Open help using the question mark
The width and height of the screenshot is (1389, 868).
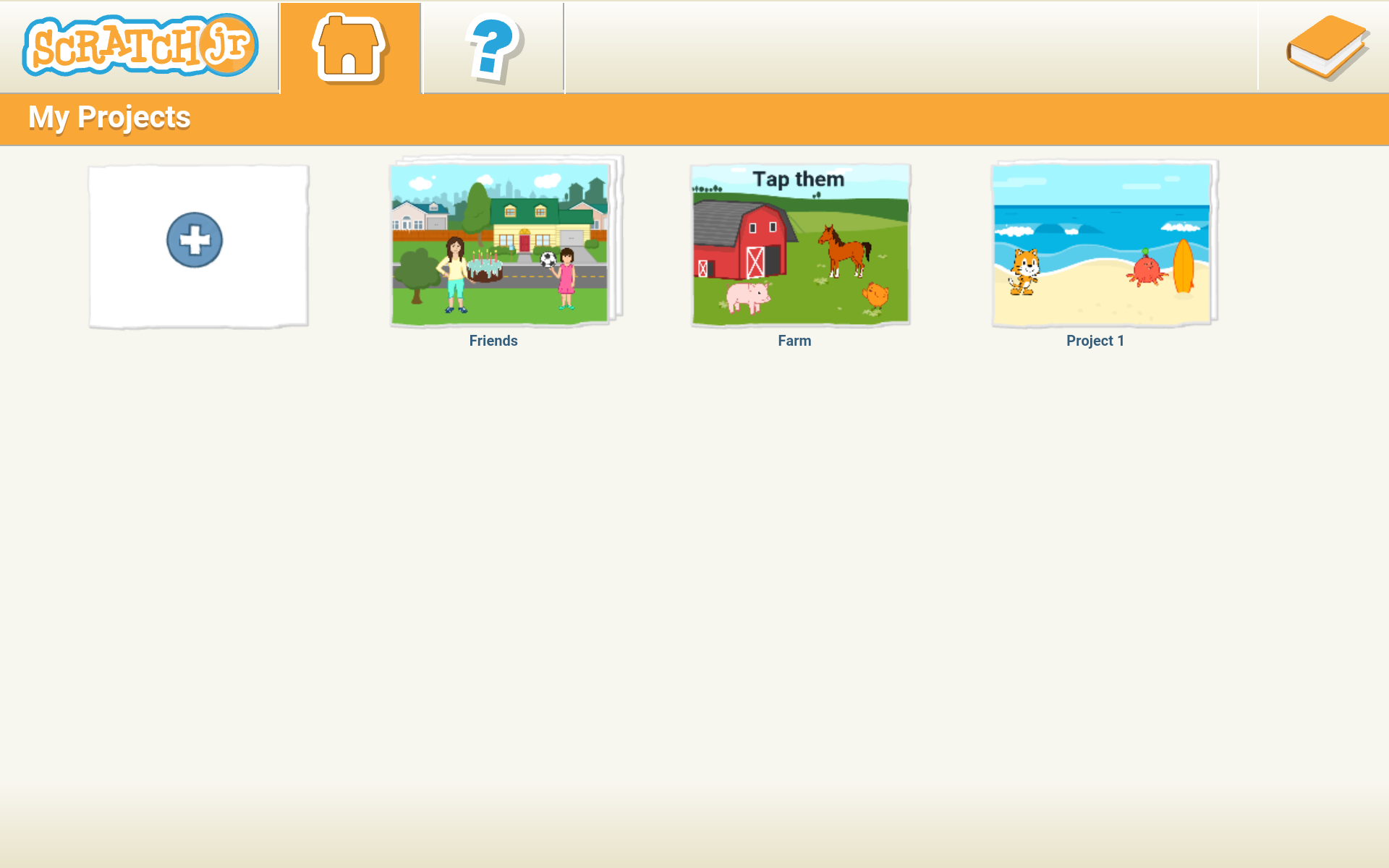click(491, 47)
